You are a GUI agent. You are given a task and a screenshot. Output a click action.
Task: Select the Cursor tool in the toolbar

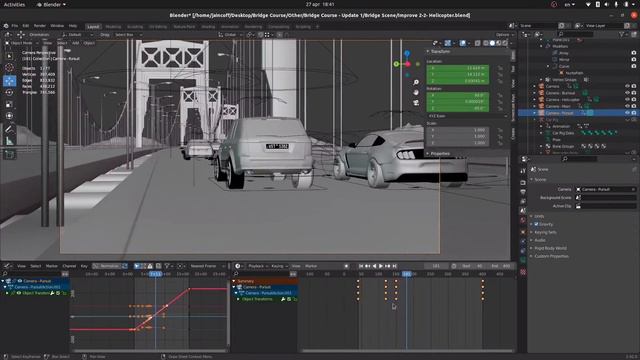point(9,68)
